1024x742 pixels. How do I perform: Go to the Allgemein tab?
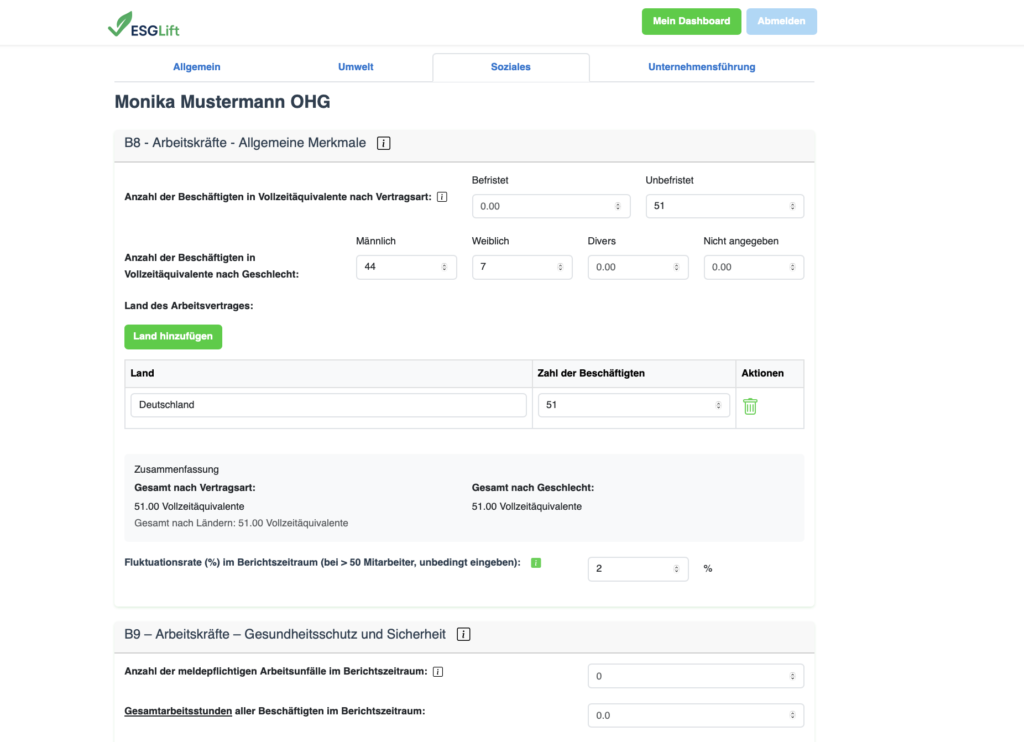point(196,65)
